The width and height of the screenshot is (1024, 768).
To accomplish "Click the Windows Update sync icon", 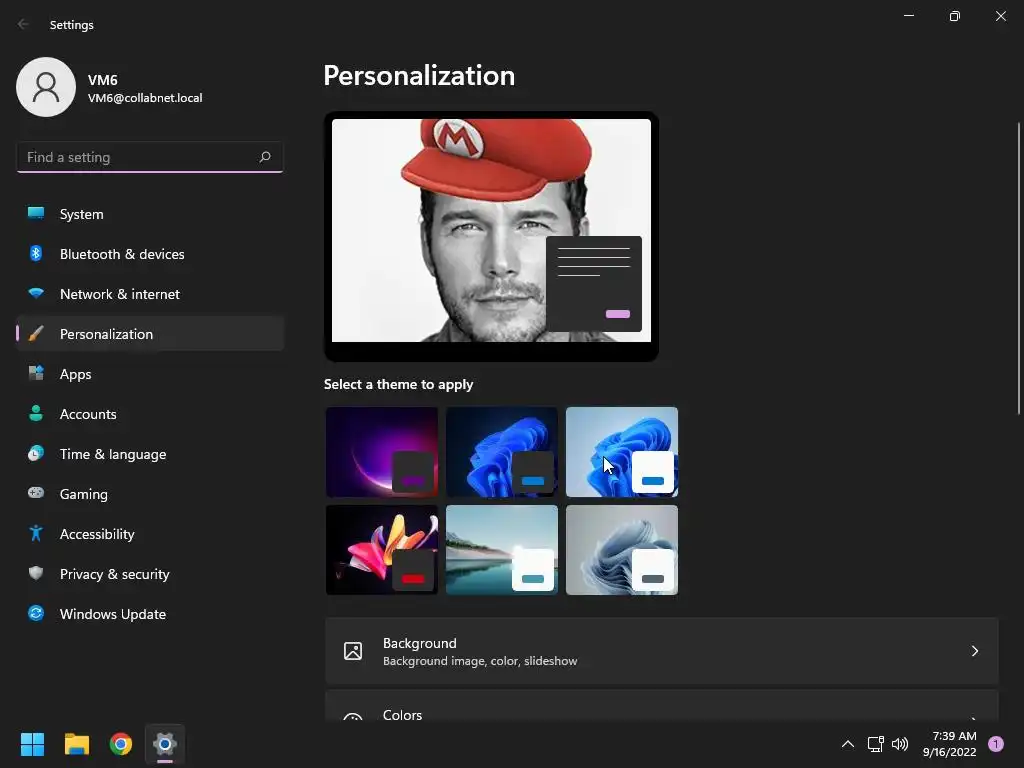I will [x=36, y=613].
